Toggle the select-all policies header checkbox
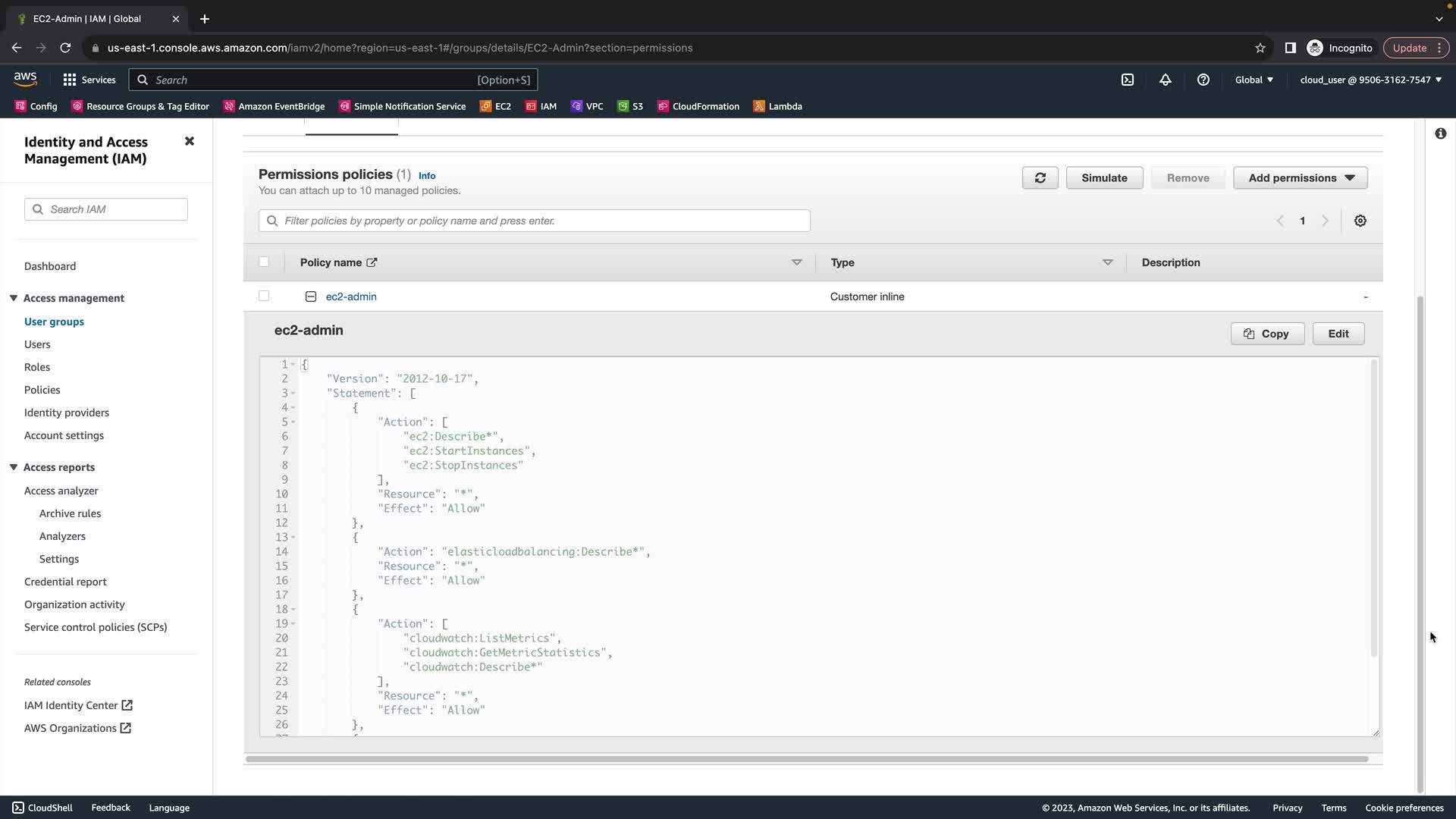 [x=264, y=262]
